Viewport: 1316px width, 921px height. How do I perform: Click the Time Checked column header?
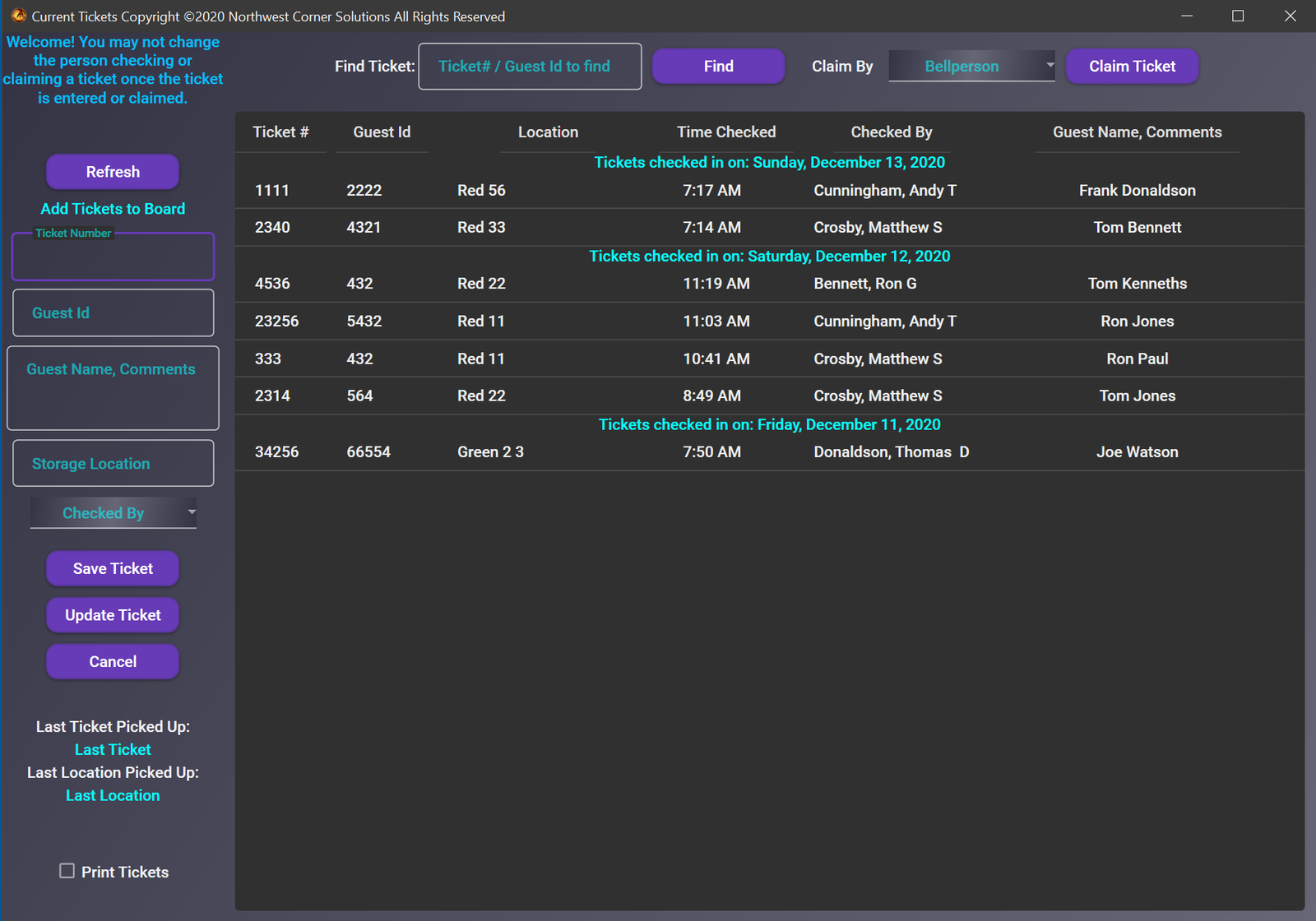(x=725, y=132)
